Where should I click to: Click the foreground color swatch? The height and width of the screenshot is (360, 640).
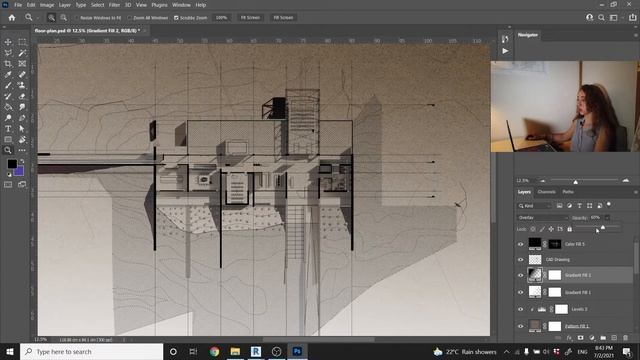tap(12, 164)
